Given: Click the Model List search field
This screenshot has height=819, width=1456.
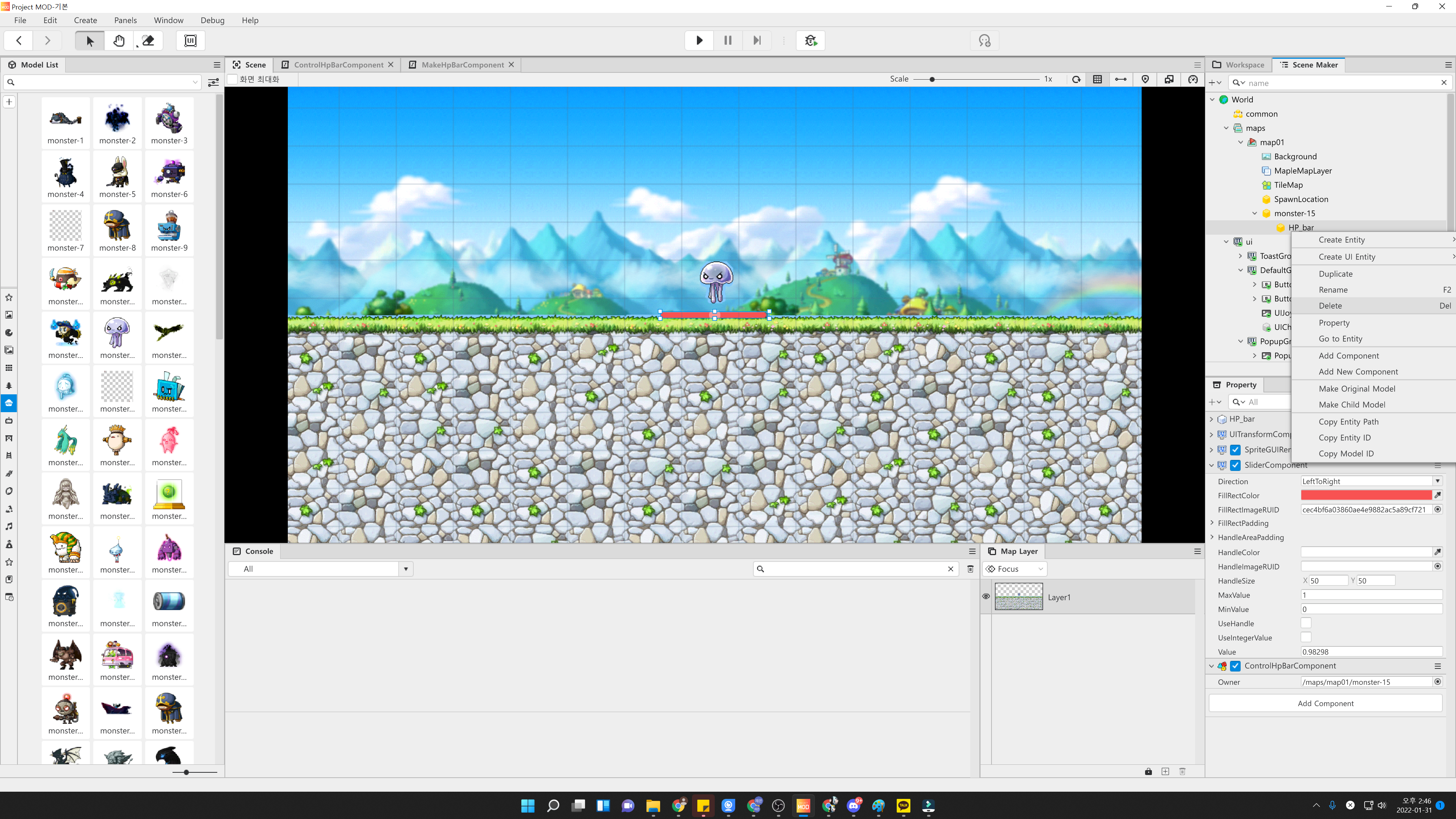Looking at the screenshot, I should (102, 83).
